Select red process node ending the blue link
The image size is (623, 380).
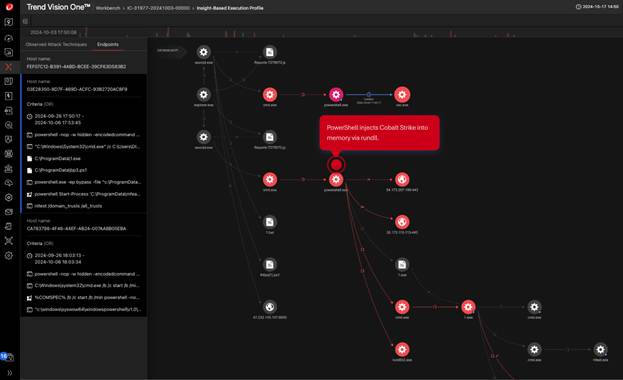[402, 95]
